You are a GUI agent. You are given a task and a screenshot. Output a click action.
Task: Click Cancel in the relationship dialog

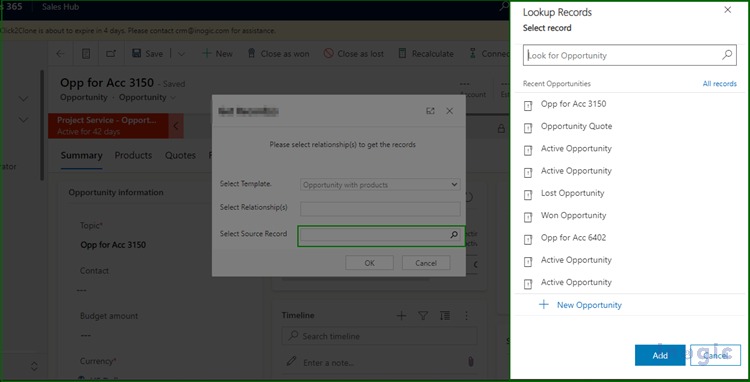tap(426, 262)
